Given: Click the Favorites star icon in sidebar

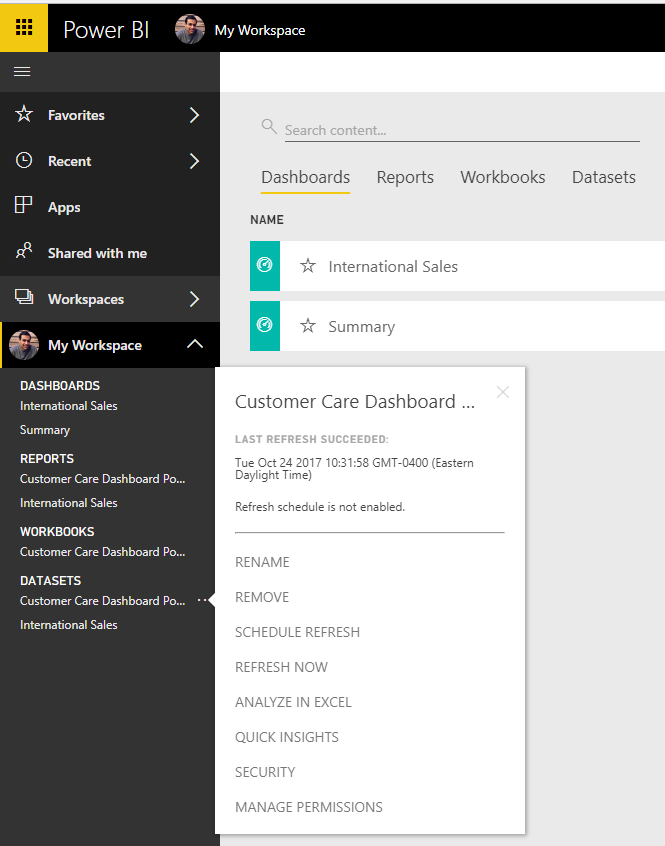Looking at the screenshot, I should click(24, 114).
